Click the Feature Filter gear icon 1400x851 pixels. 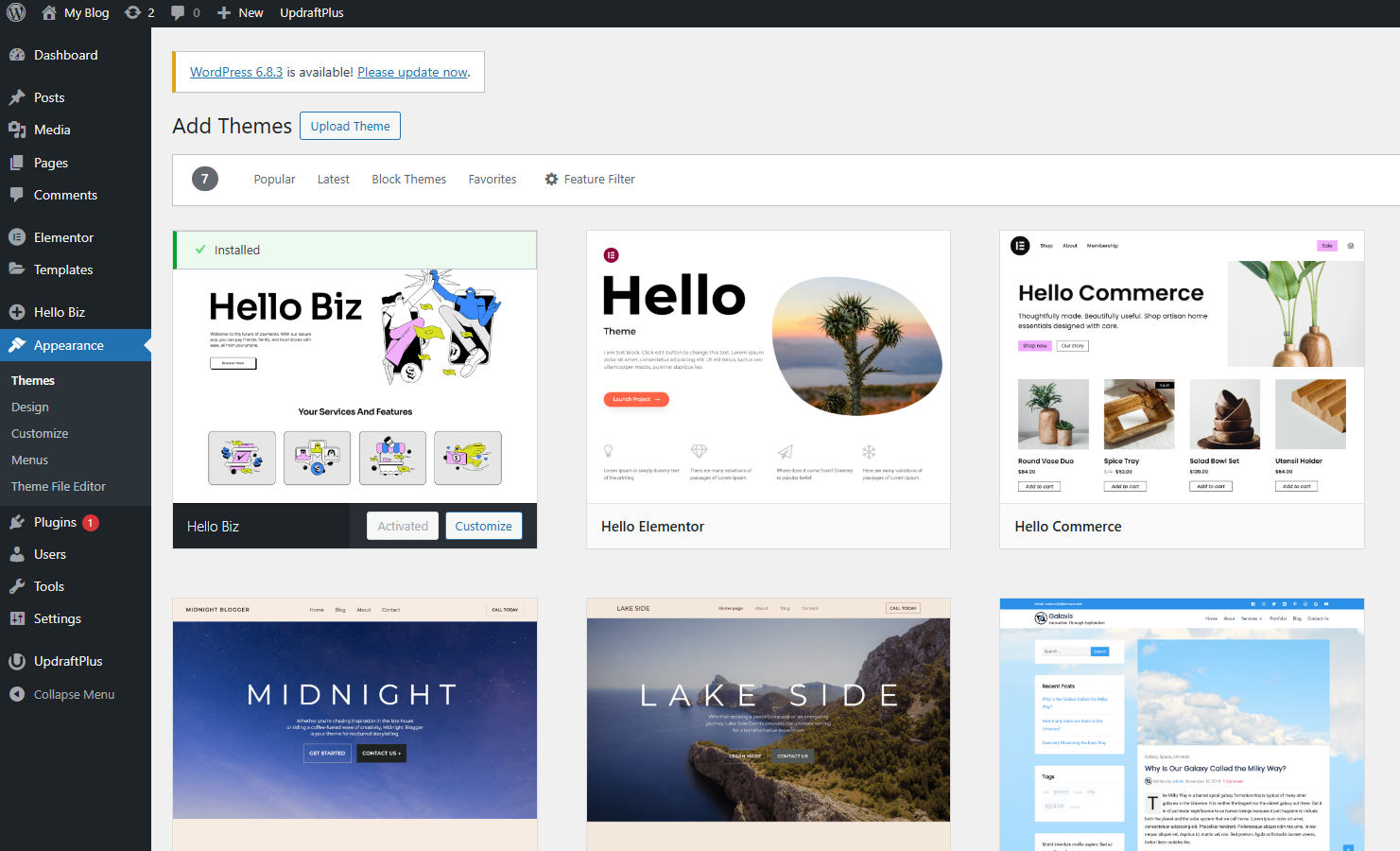tap(551, 179)
